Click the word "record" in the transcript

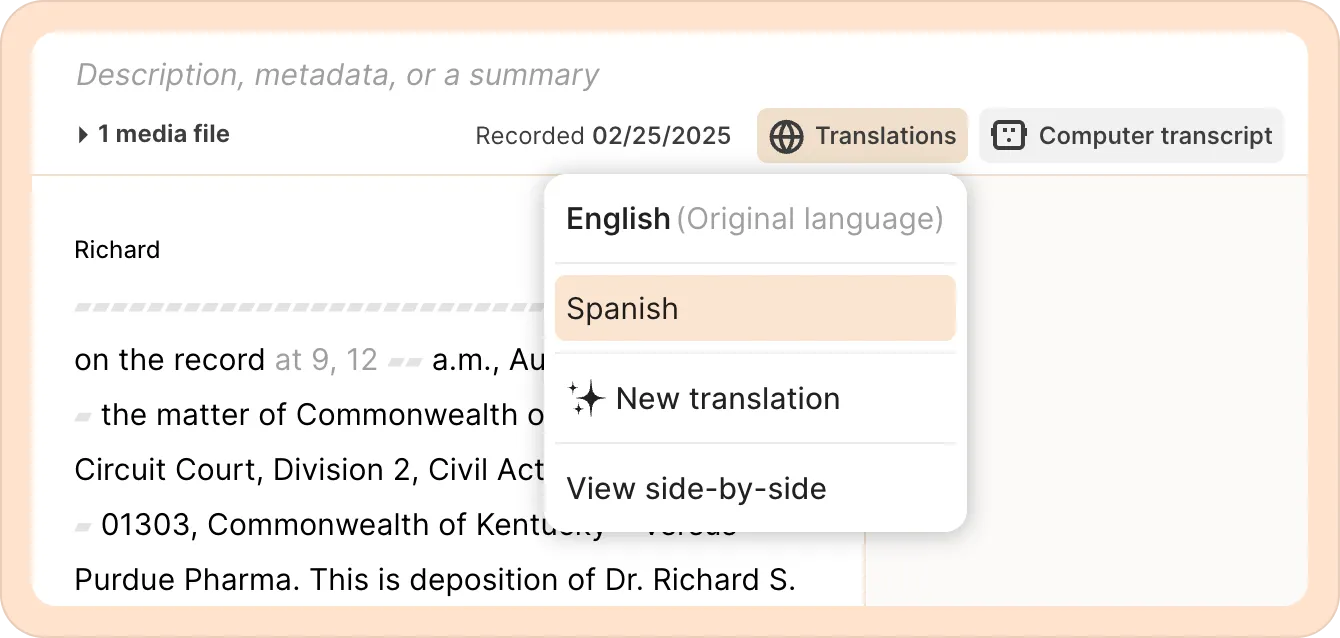[220, 360]
